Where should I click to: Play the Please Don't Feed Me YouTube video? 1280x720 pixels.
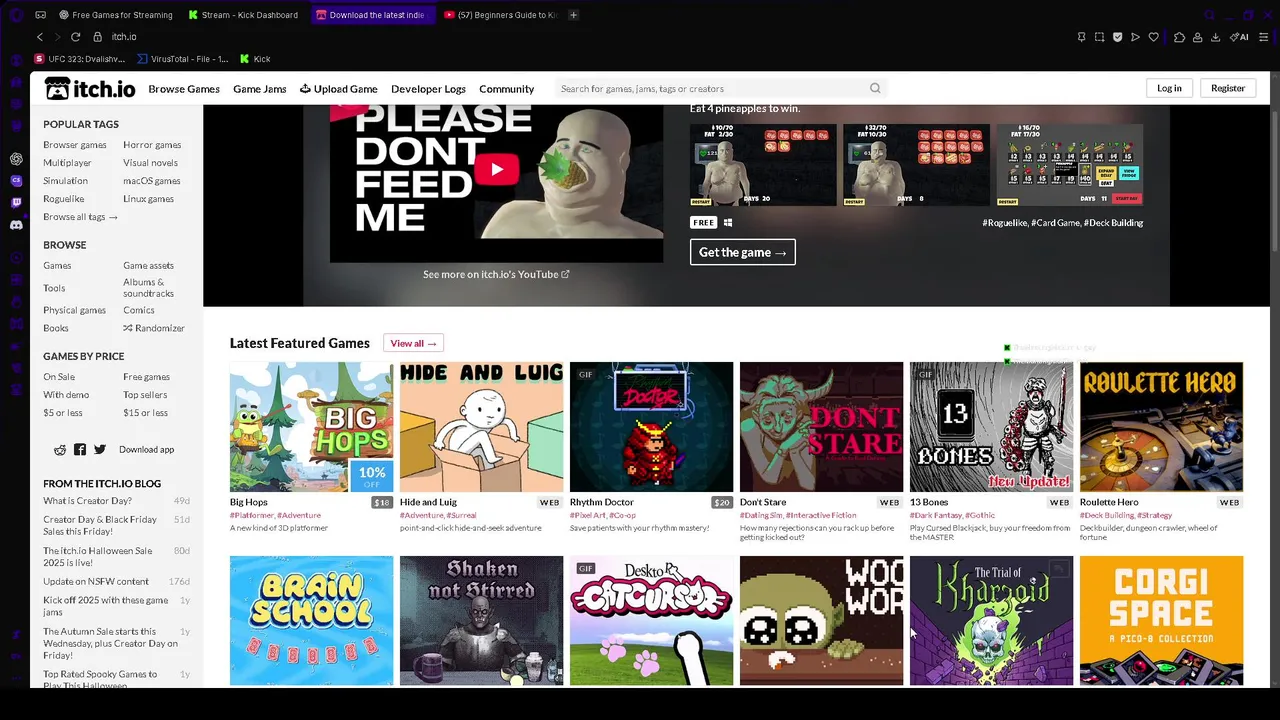pyautogui.click(x=496, y=169)
